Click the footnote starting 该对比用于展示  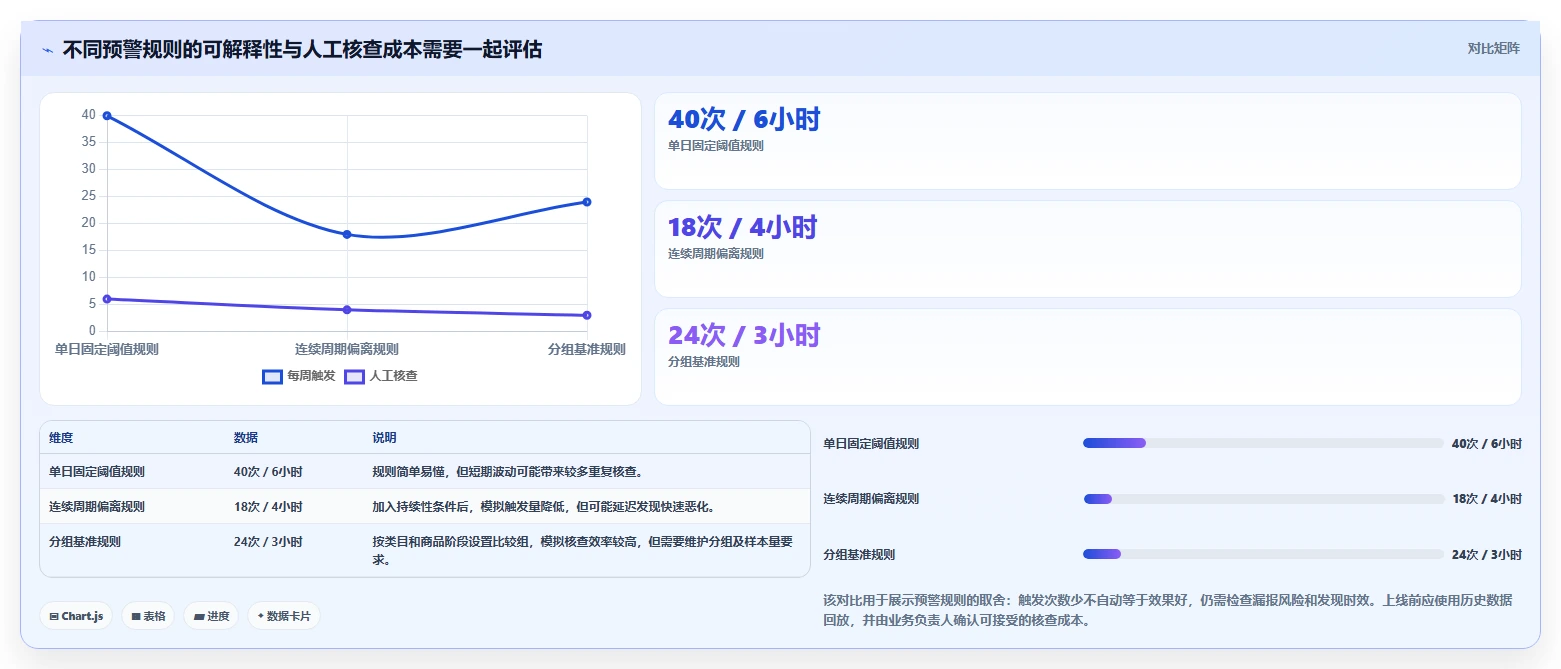[x=1168, y=610]
